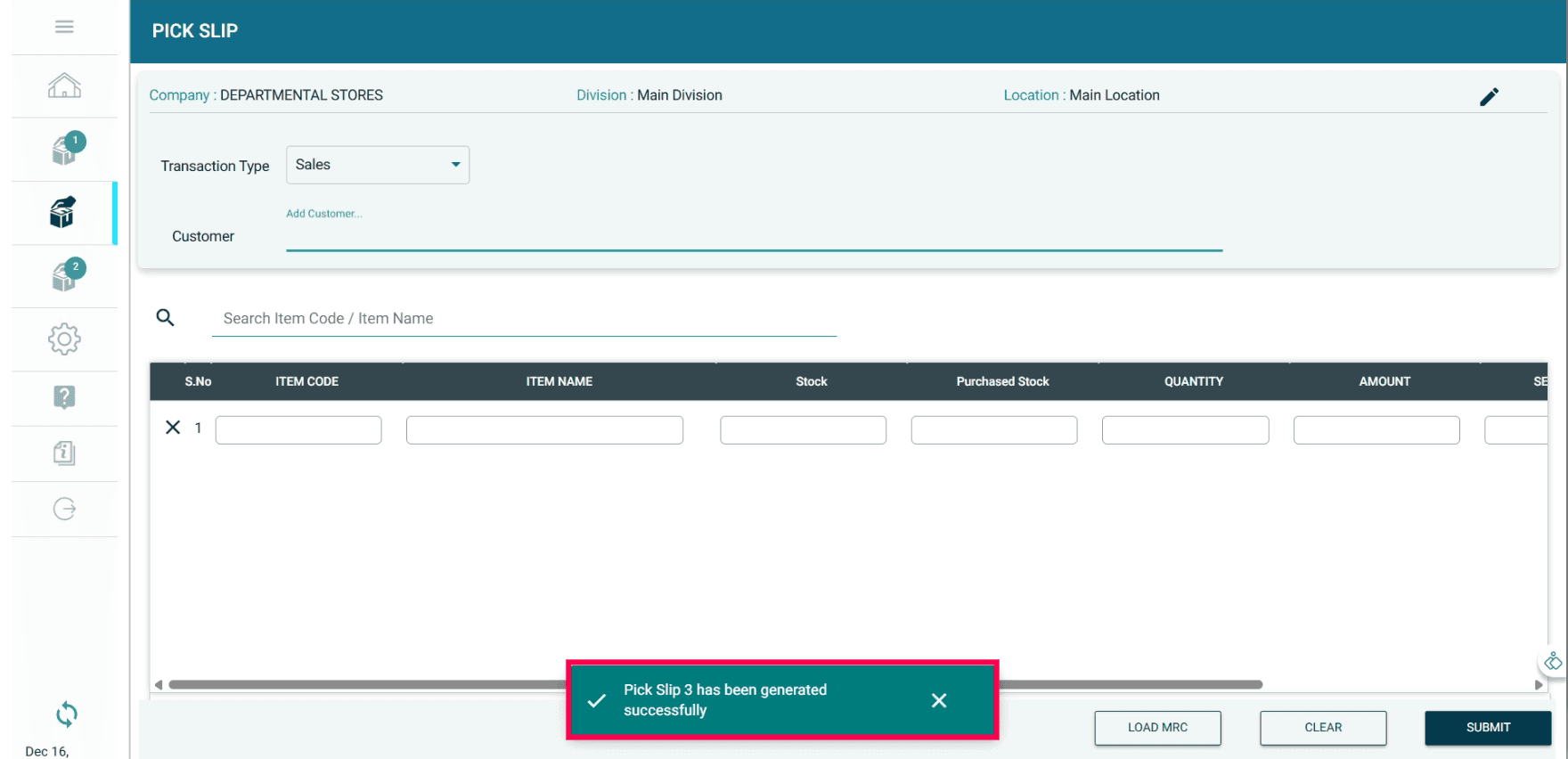The image size is (1568, 759).
Task: Open the info document icon
Action: 64,453
